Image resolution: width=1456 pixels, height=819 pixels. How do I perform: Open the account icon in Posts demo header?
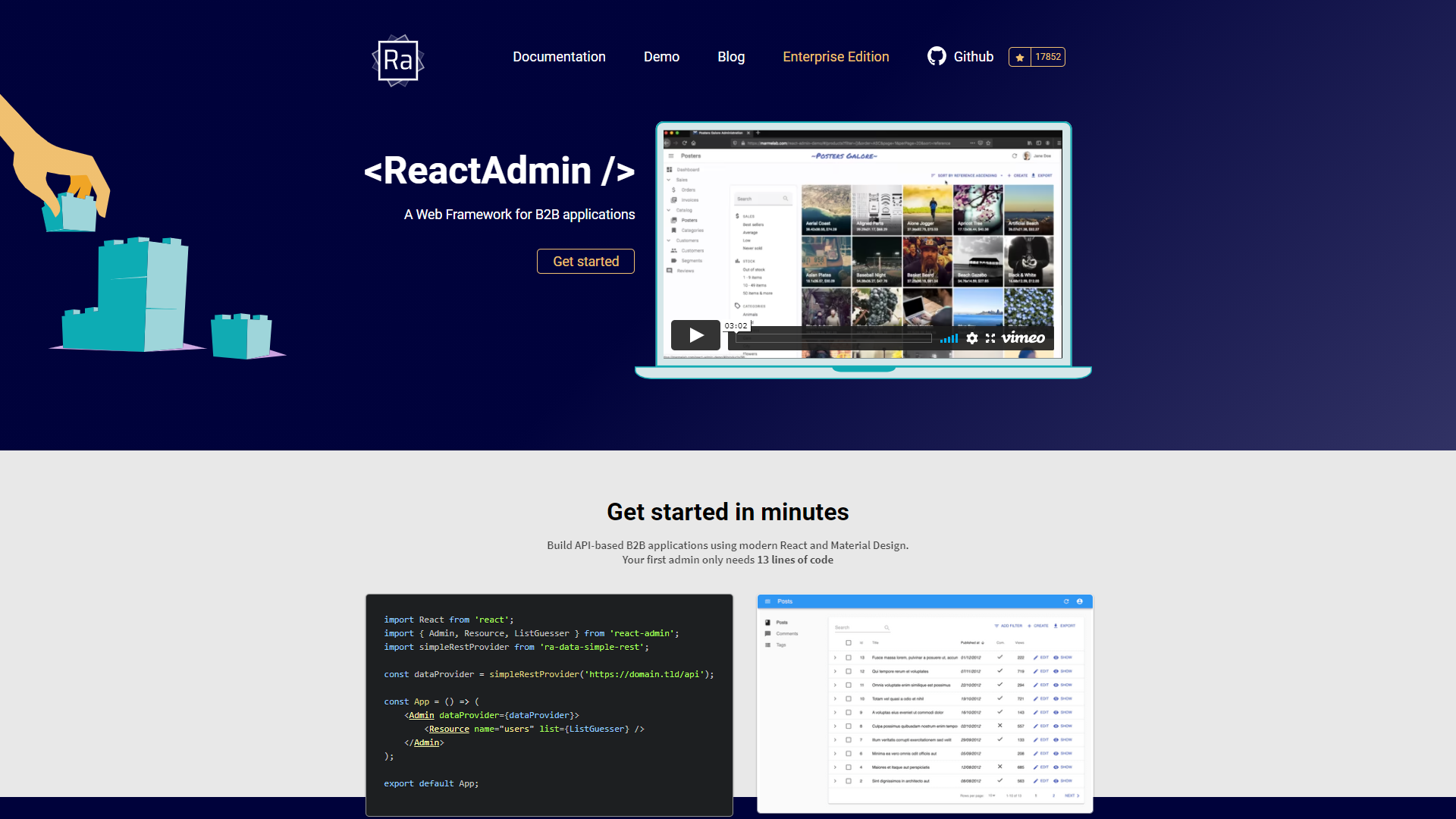click(1080, 601)
